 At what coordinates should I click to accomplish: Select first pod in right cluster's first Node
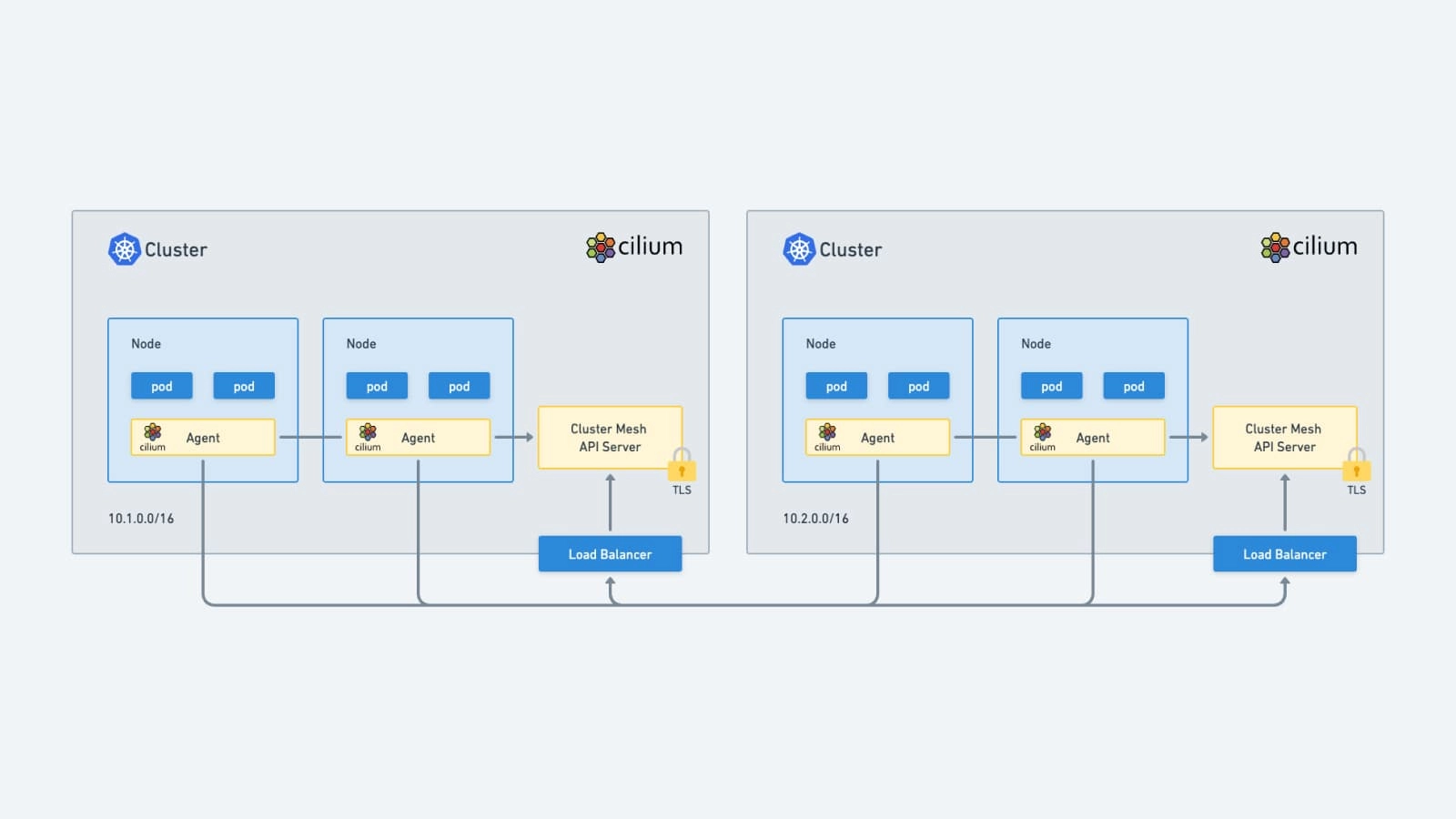click(836, 386)
